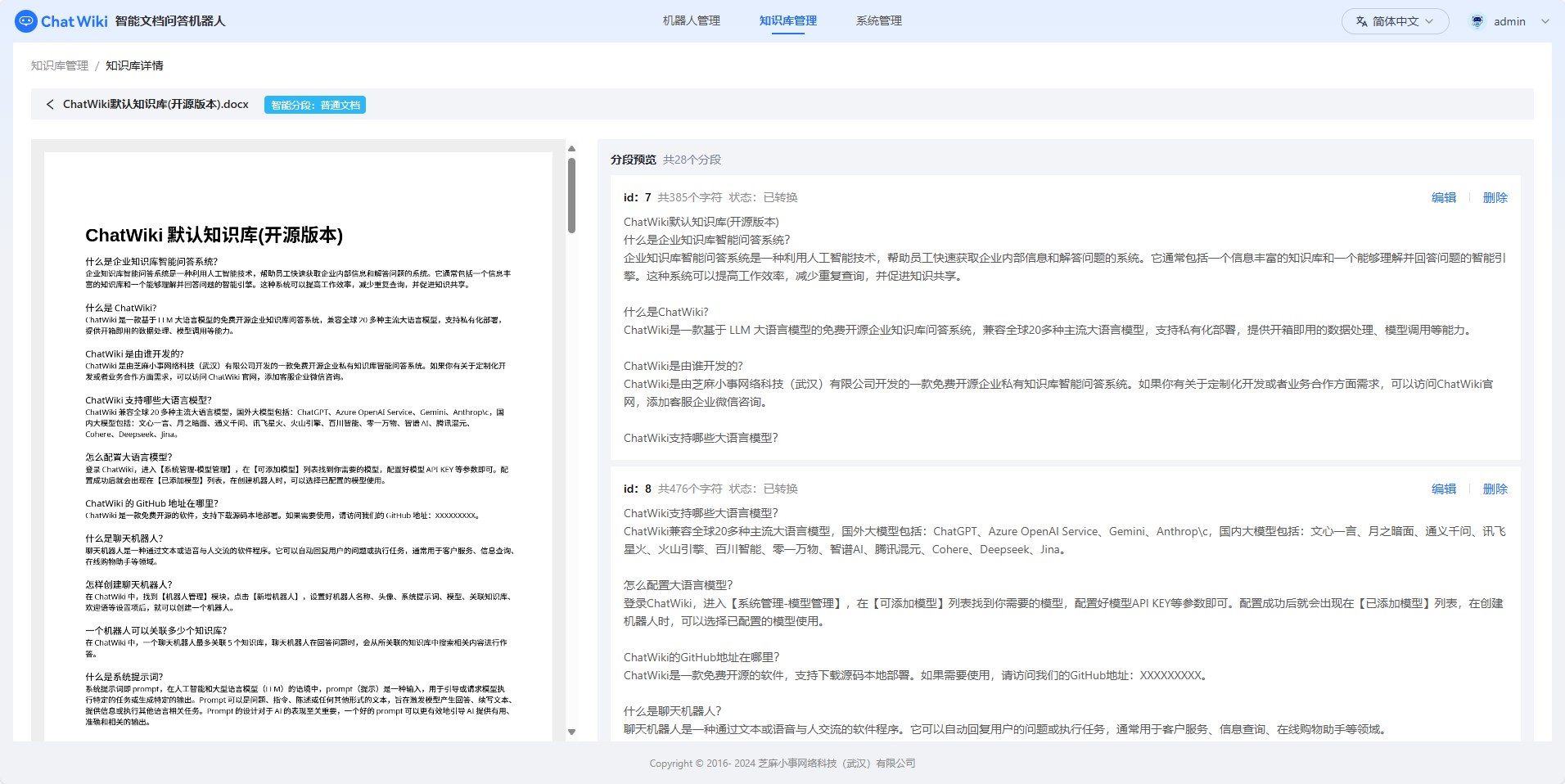The height and width of the screenshot is (784, 1565).
Task: Click 删除 for segment id 7
Action: pyautogui.click(x=1495, y=197)
